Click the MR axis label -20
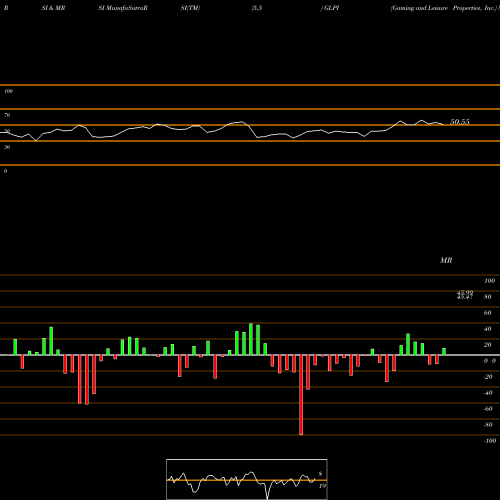 point(488,377)
